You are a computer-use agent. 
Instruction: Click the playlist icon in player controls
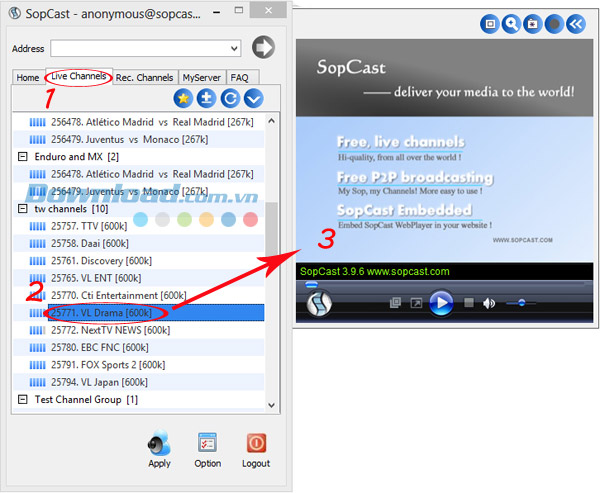coord(395,303)
